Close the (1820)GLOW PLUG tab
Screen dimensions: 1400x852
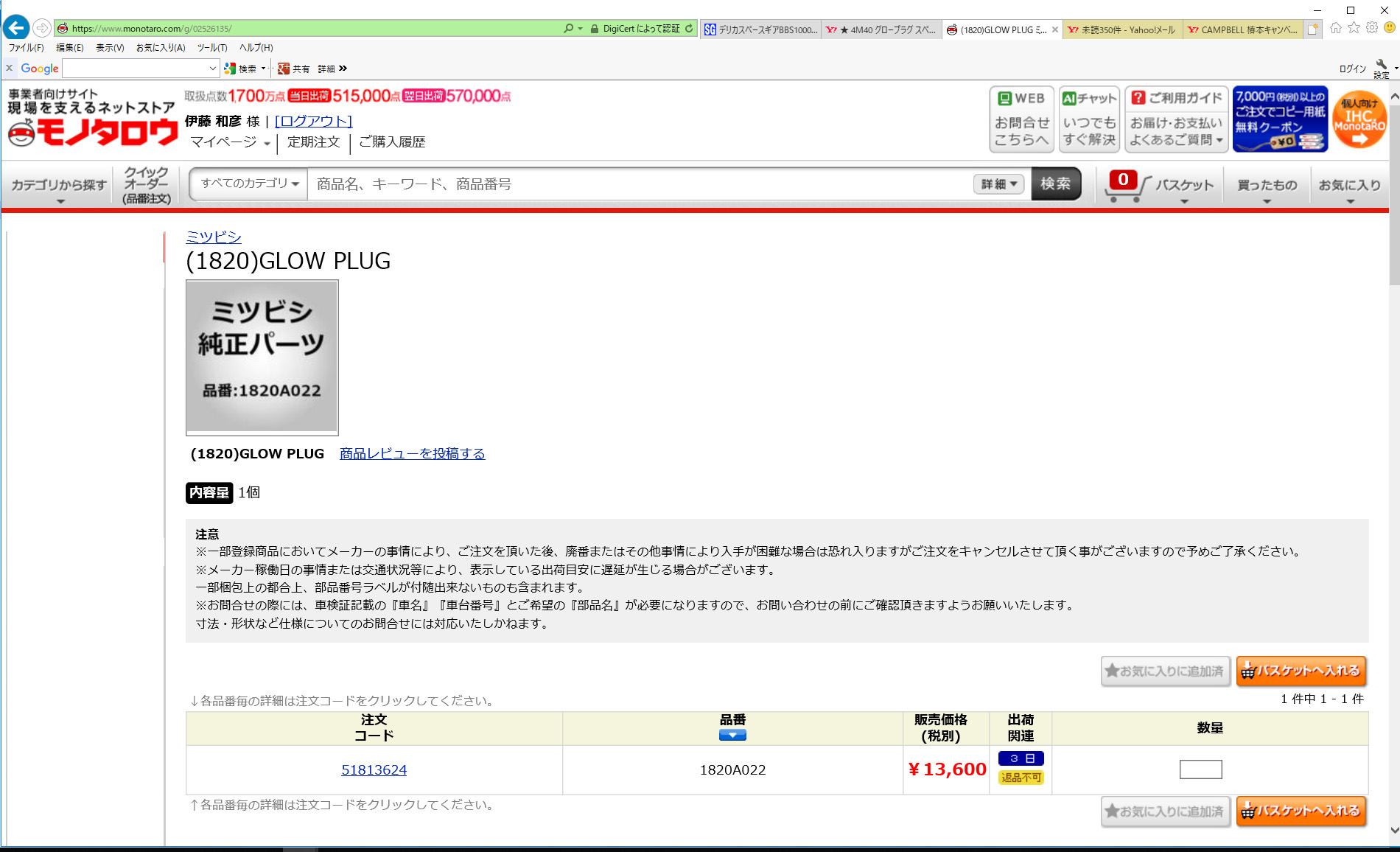[1055, 29]
